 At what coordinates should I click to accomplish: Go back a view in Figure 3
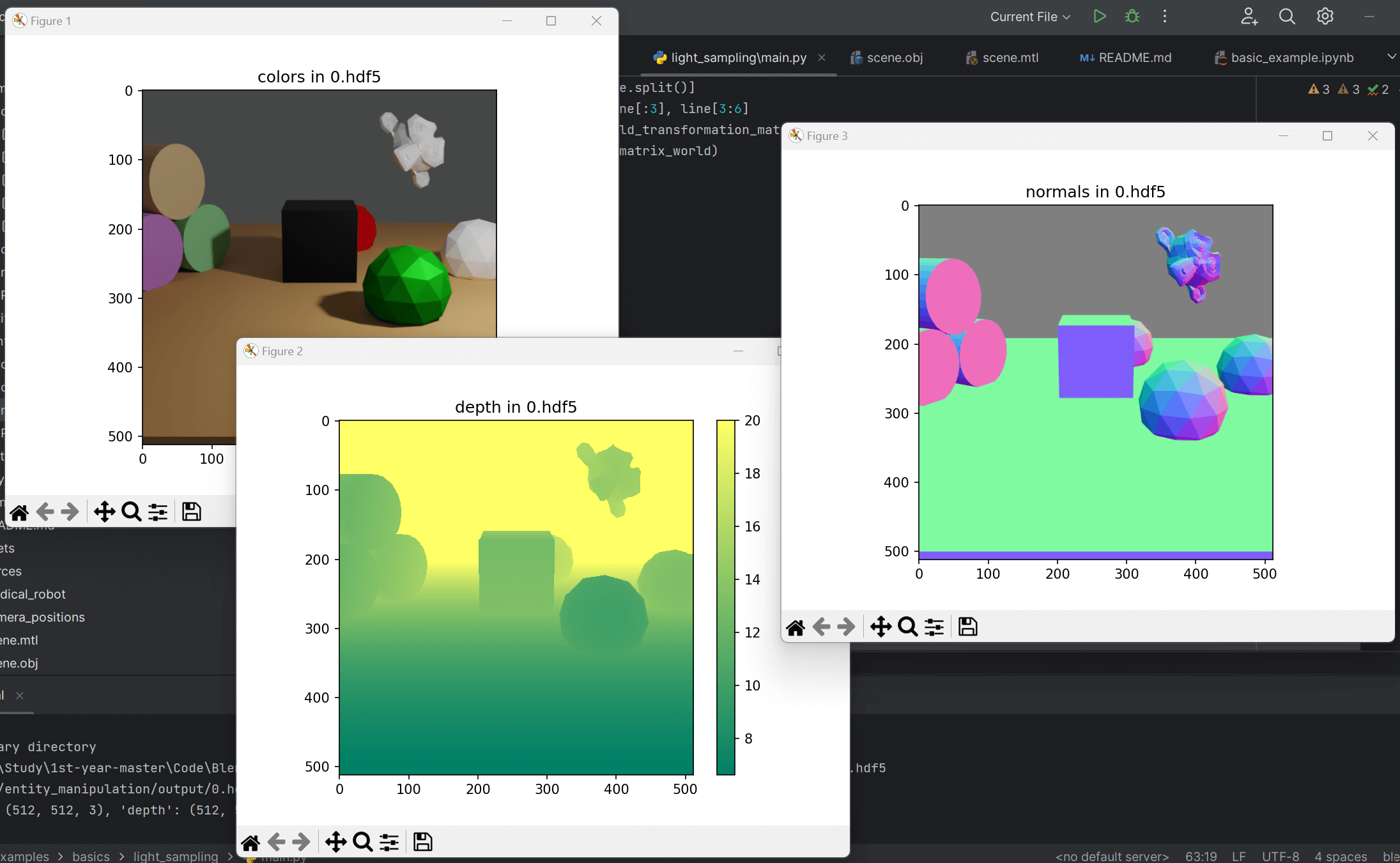pyautogui.click(x=822, y=627)
